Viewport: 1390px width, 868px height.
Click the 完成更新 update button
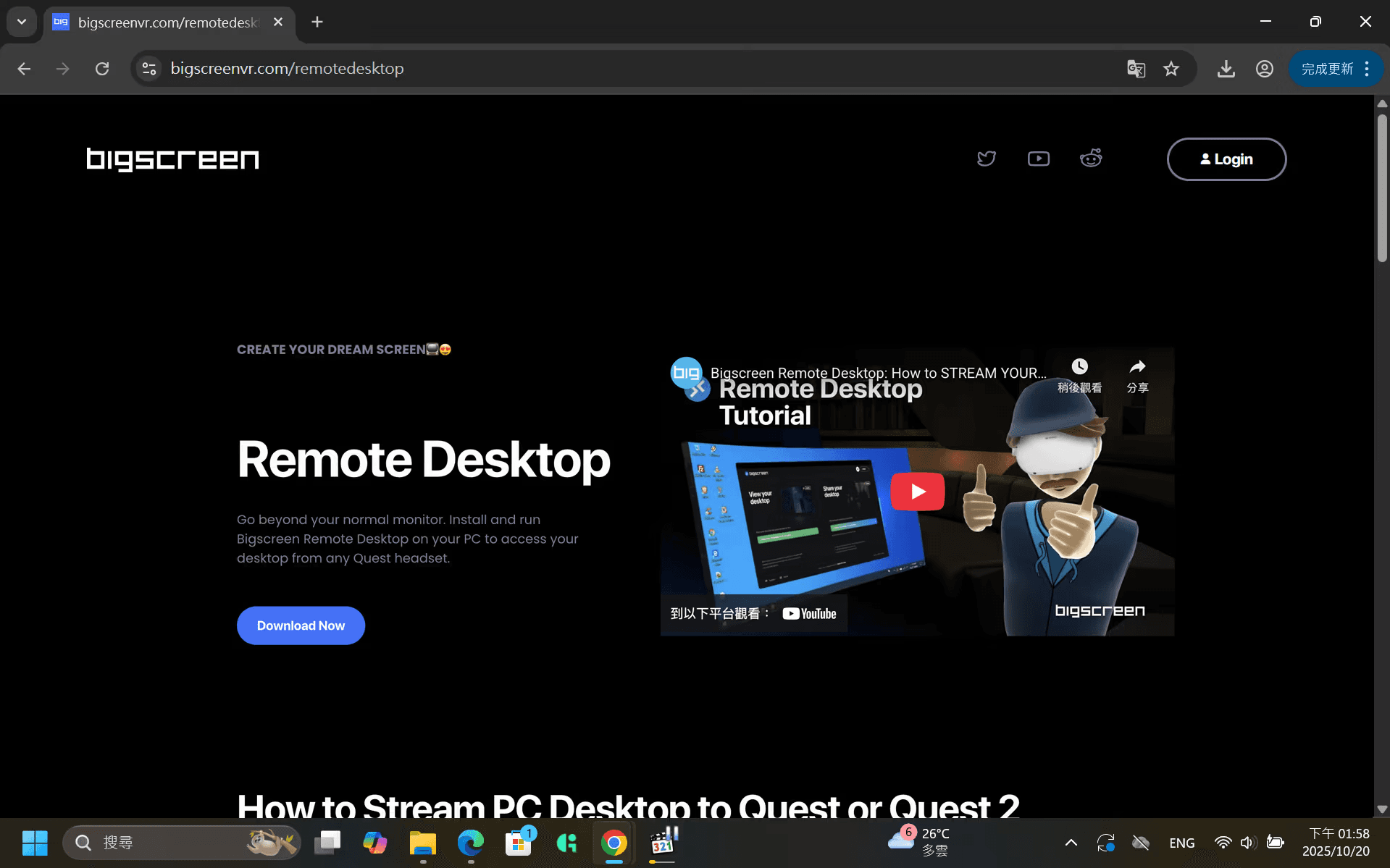coord(1327,69)
